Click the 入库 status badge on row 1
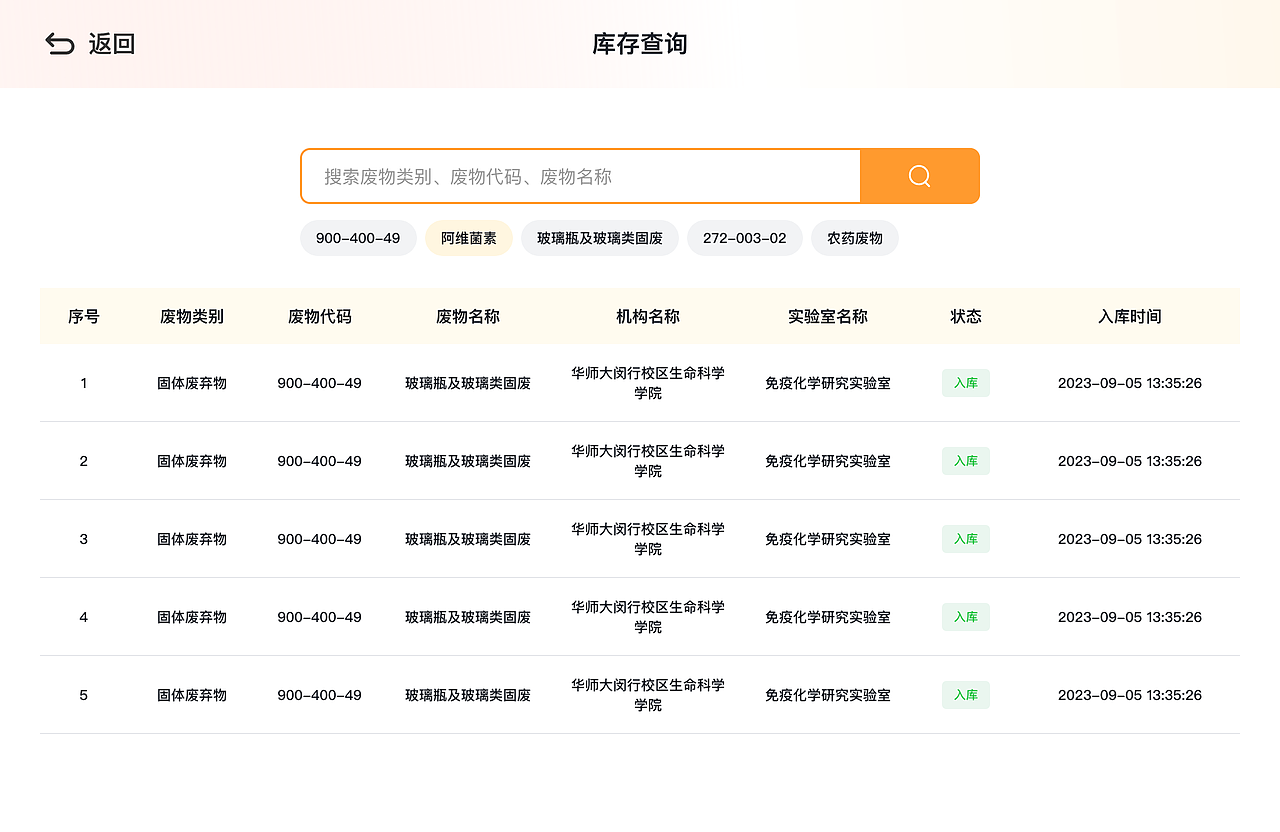Screen dimensions: 1280x832 click(965, 383)
